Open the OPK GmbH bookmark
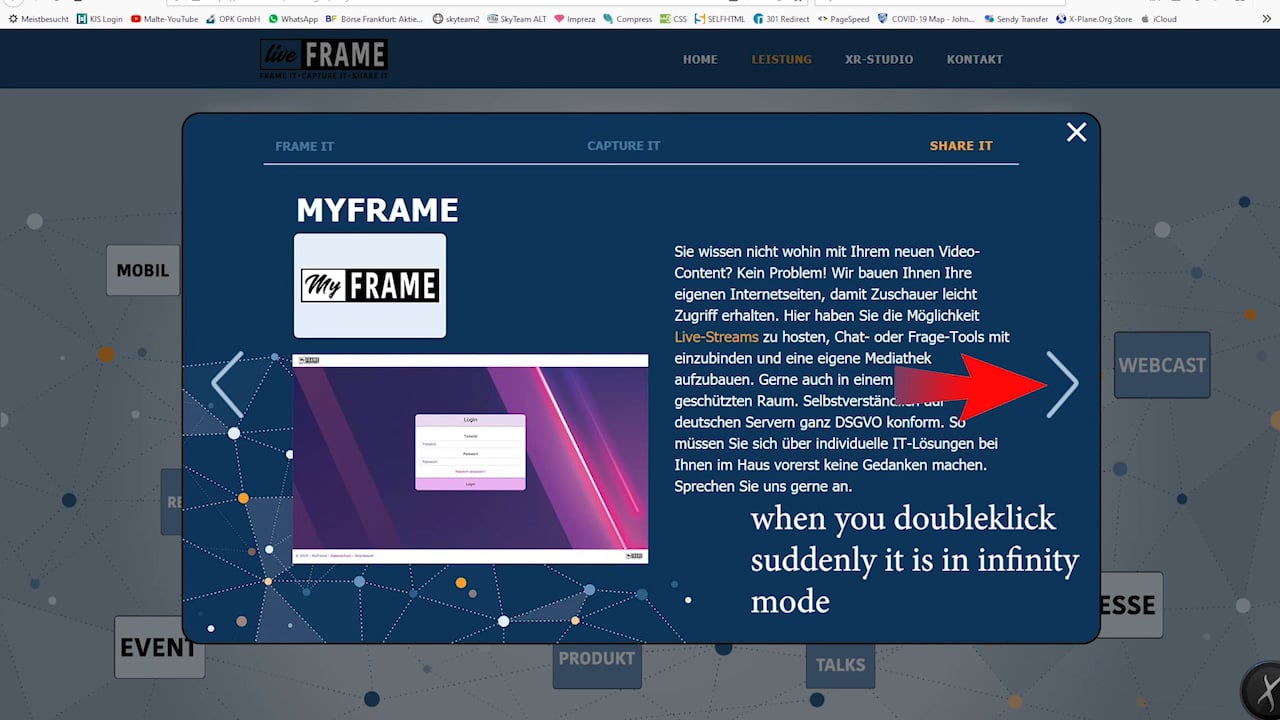The image size is (1280, 720). tap(233, 19)
